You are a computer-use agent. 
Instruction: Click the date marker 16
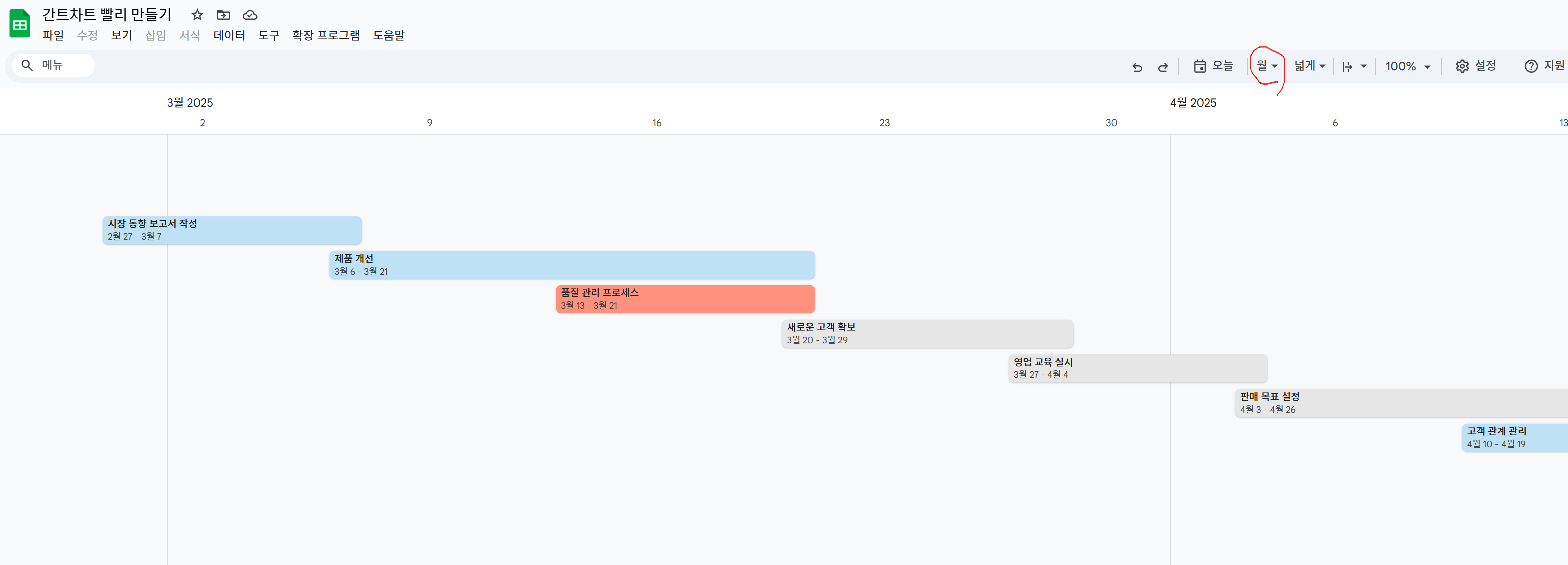[x=657, y=123]
